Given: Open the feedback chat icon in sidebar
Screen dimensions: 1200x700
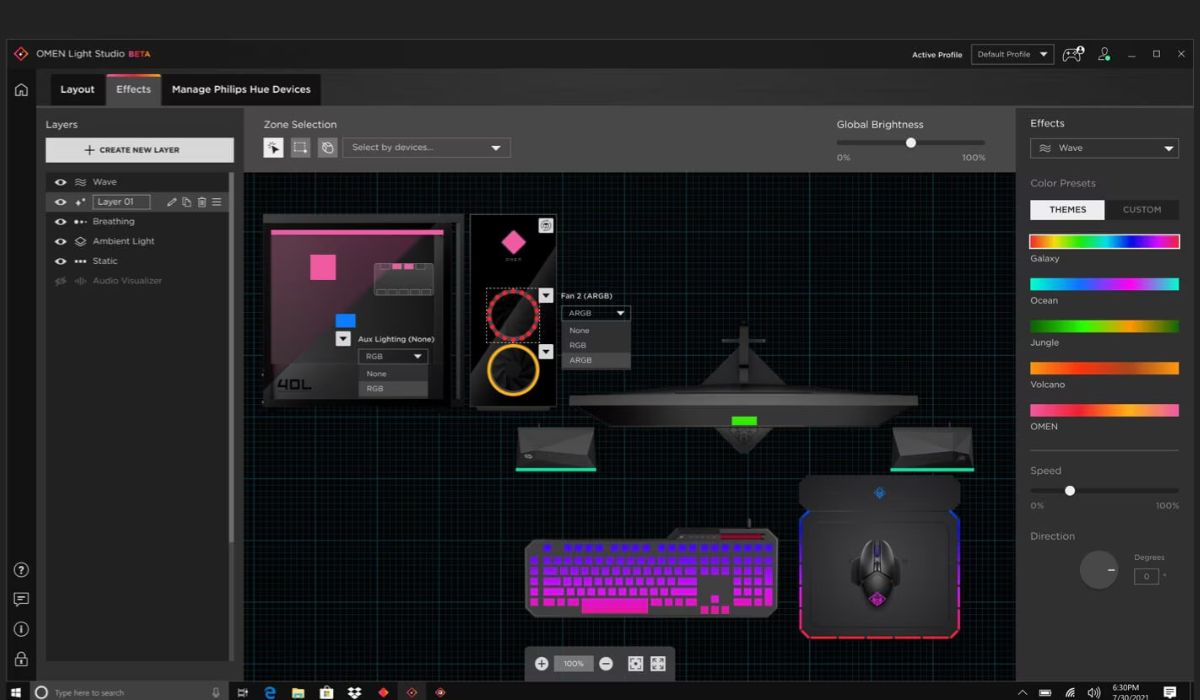Looking at the screenshot, I should pyautogui.click(x=20, y=600).
